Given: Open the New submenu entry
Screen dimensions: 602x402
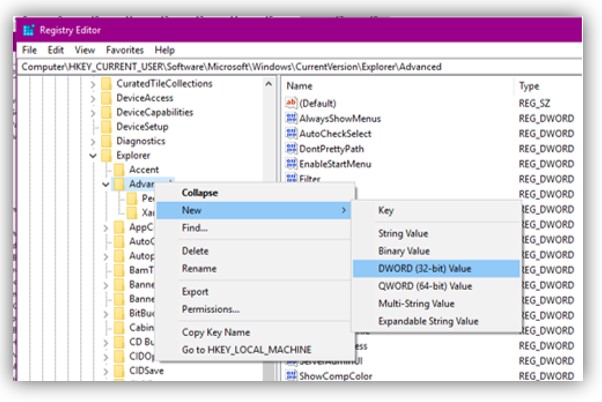Looking at the screenshot, I should 254,210.
